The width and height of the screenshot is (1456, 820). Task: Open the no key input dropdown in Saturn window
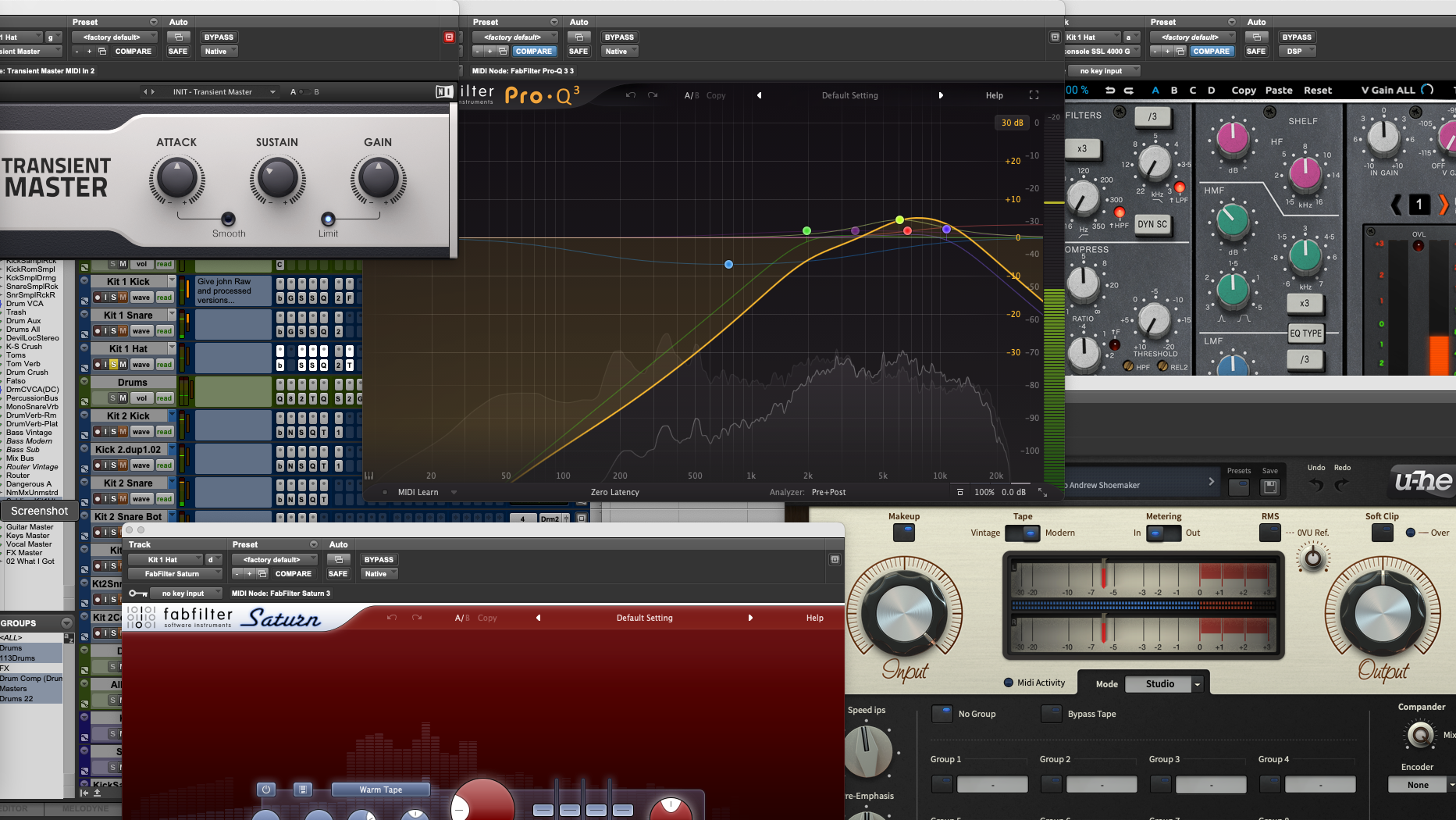pyautogui.click(x=186, y=594)
